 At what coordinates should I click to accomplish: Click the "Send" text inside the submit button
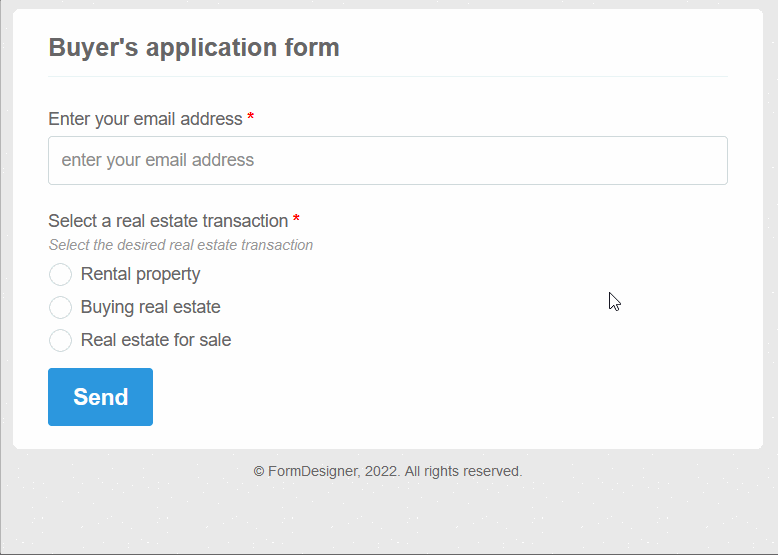[100, 397]
